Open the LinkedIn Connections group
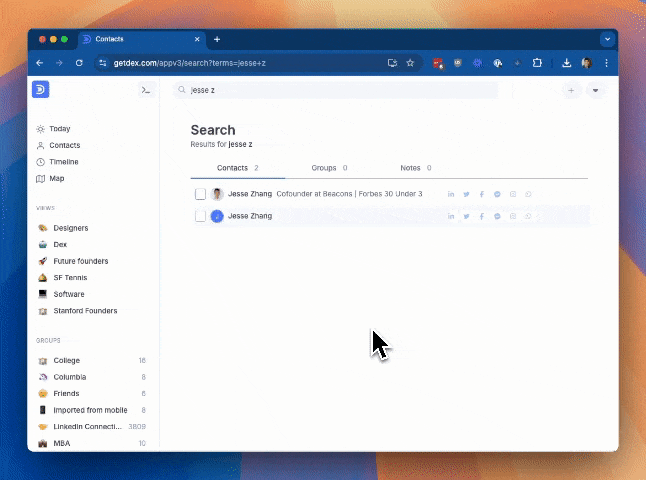 tap(92, 426)
